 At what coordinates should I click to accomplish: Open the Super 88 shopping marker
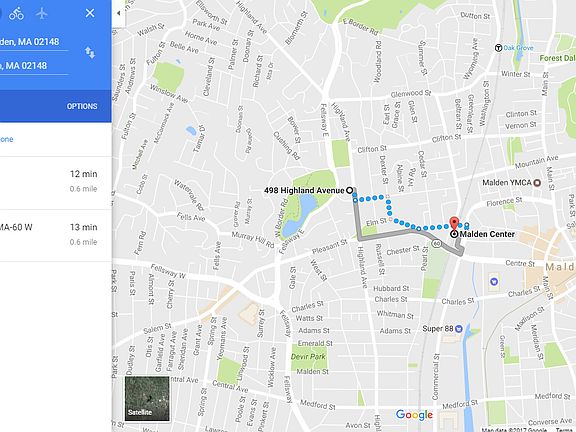[x=458, y=329]
